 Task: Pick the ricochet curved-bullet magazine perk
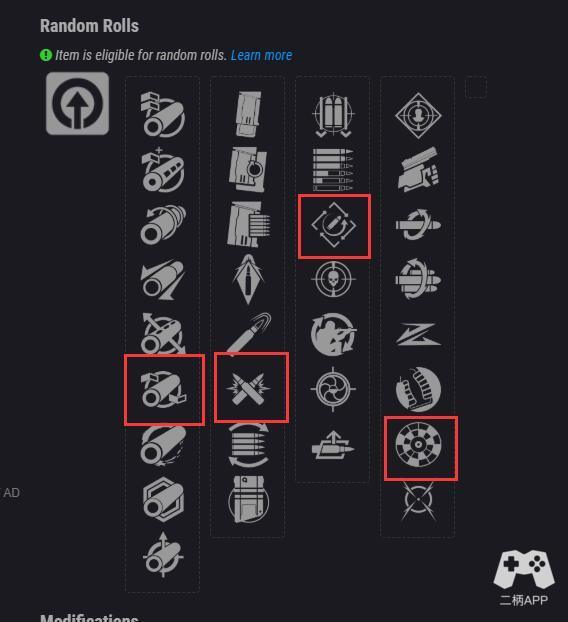pos(249,333)
